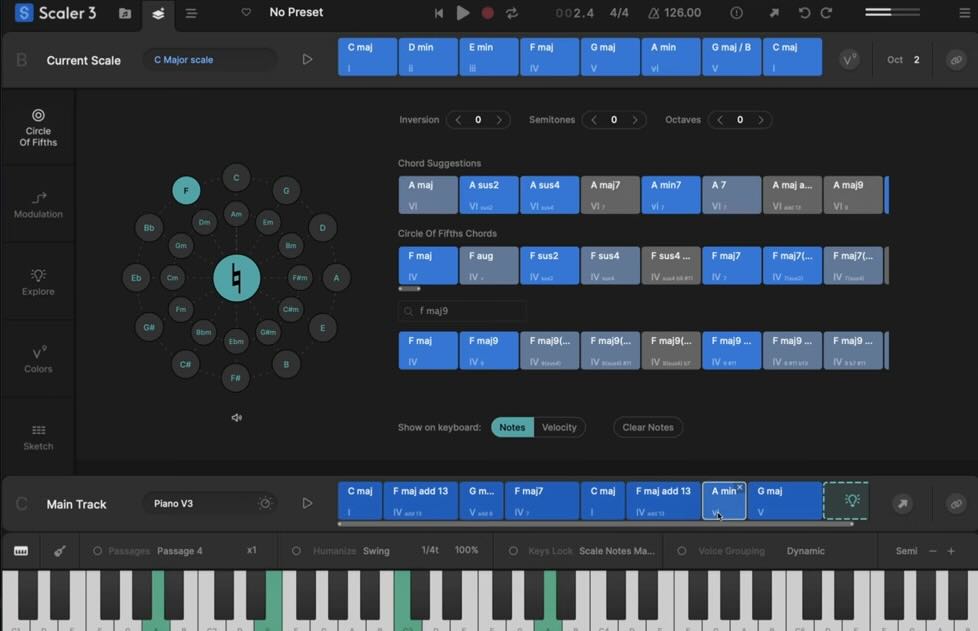Select the A min7 chord suggestion

pos(670,195)
